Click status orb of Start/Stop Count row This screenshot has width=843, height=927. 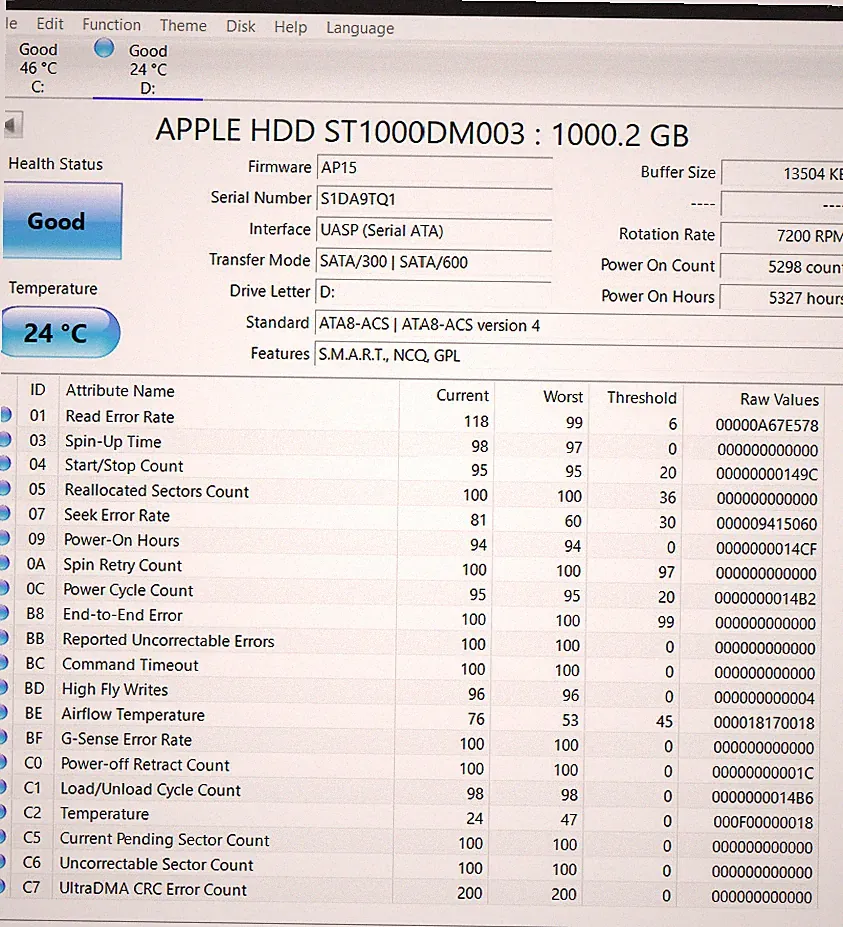pyautogui.click(x=5, y=464)
